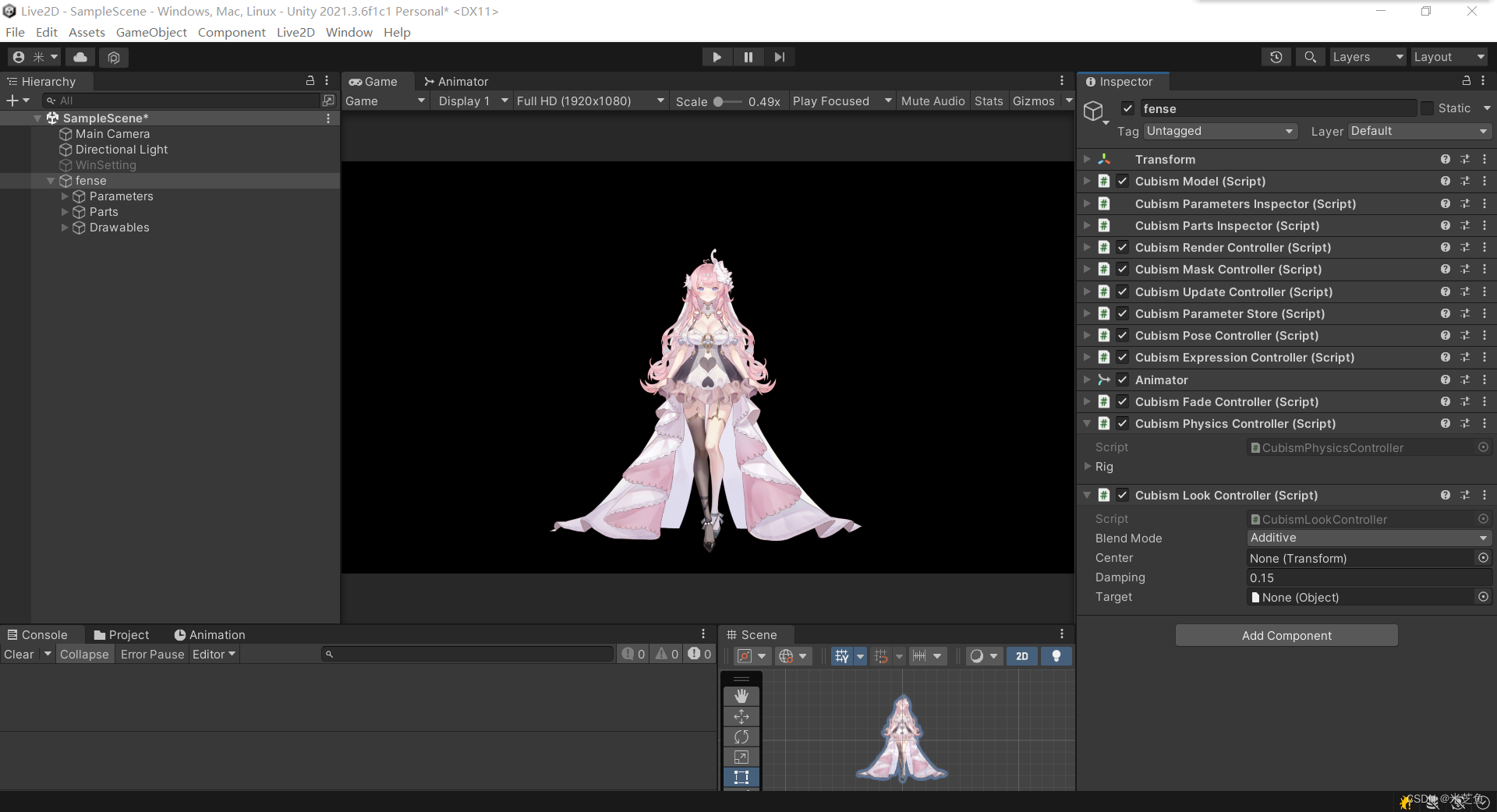Viewport: 1497px width, 812px height.
Task: Click the Play button in toolbar
Action: coord(717,57)
